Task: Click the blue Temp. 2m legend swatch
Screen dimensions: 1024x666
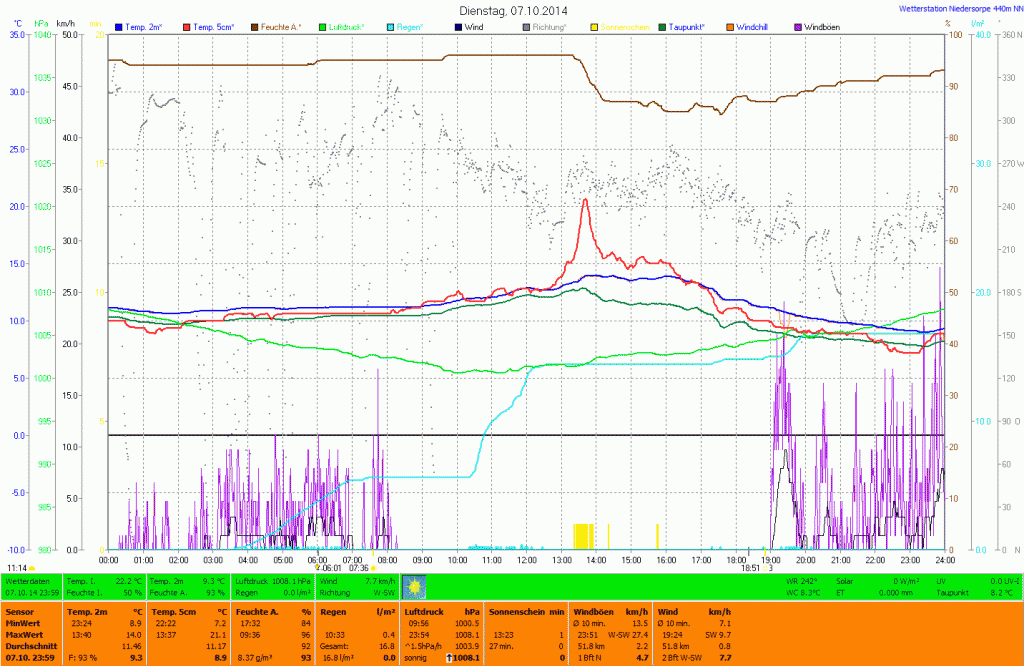Action: 119,26
